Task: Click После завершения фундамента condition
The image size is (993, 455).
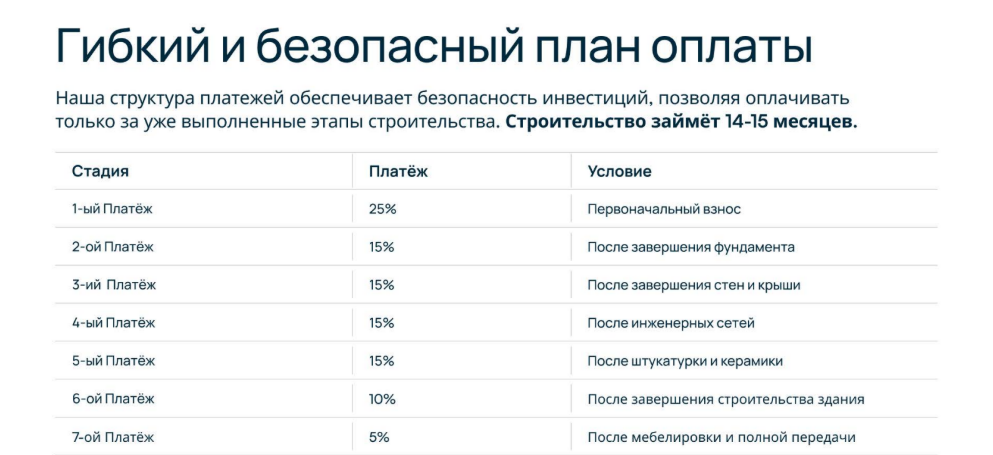Action: tap(691, 248)
